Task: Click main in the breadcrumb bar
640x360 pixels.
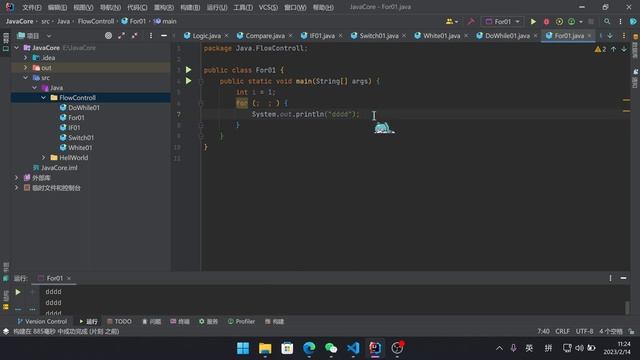Action: [165, 21]
